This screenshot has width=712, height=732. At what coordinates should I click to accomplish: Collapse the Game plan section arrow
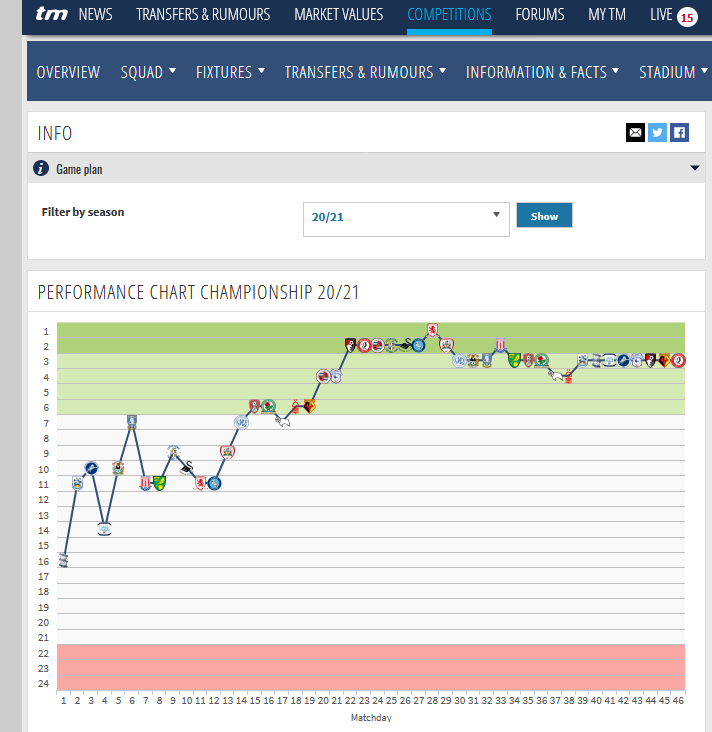(x=695, y=168)
